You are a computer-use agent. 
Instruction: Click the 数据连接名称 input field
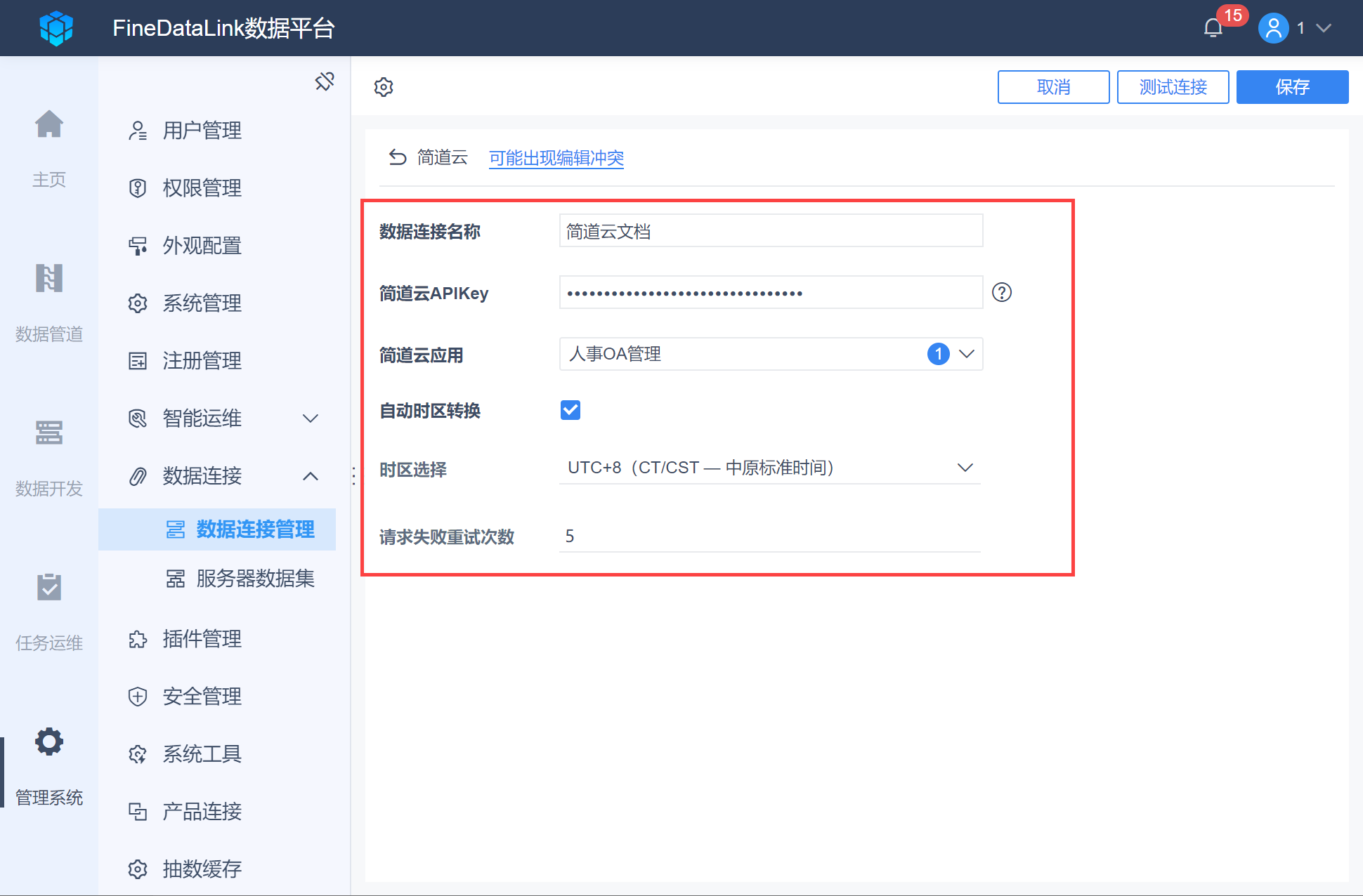click(x=771, y=231)
